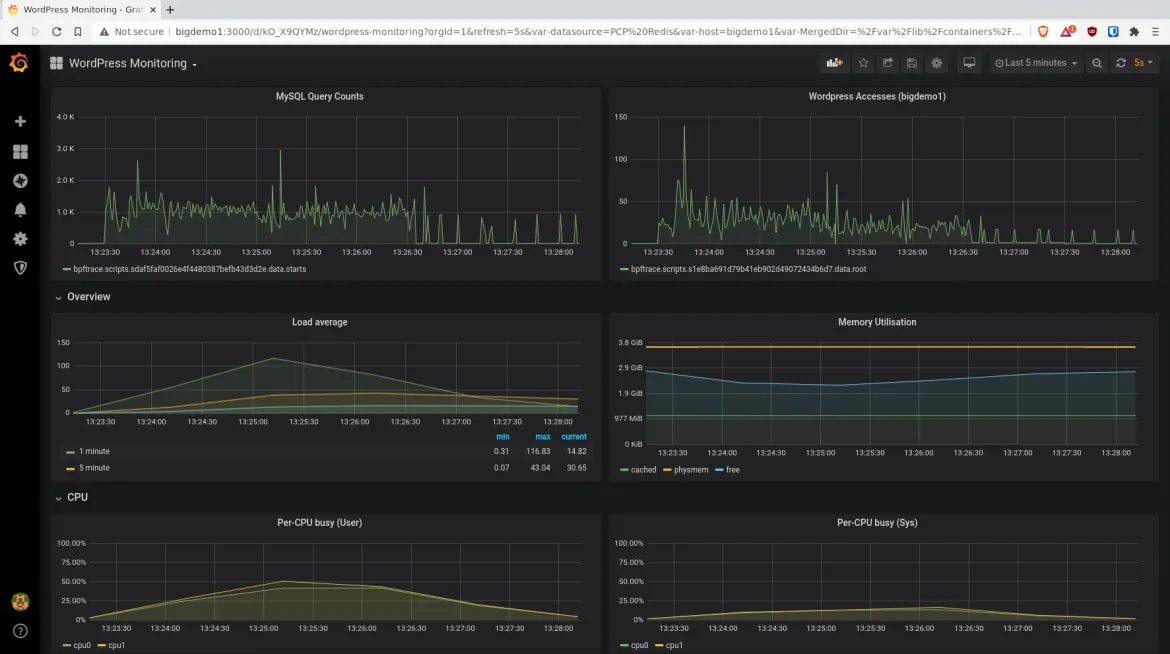
Task: Open the MySQL Query Counts panel menu
Action: 320,97
